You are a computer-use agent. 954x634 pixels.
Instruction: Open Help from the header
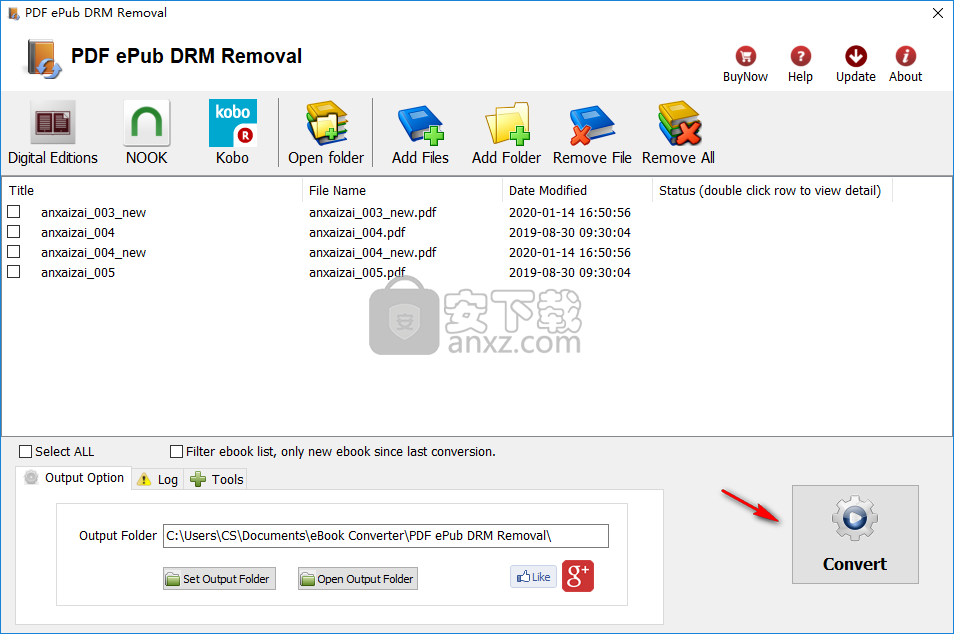800,64
